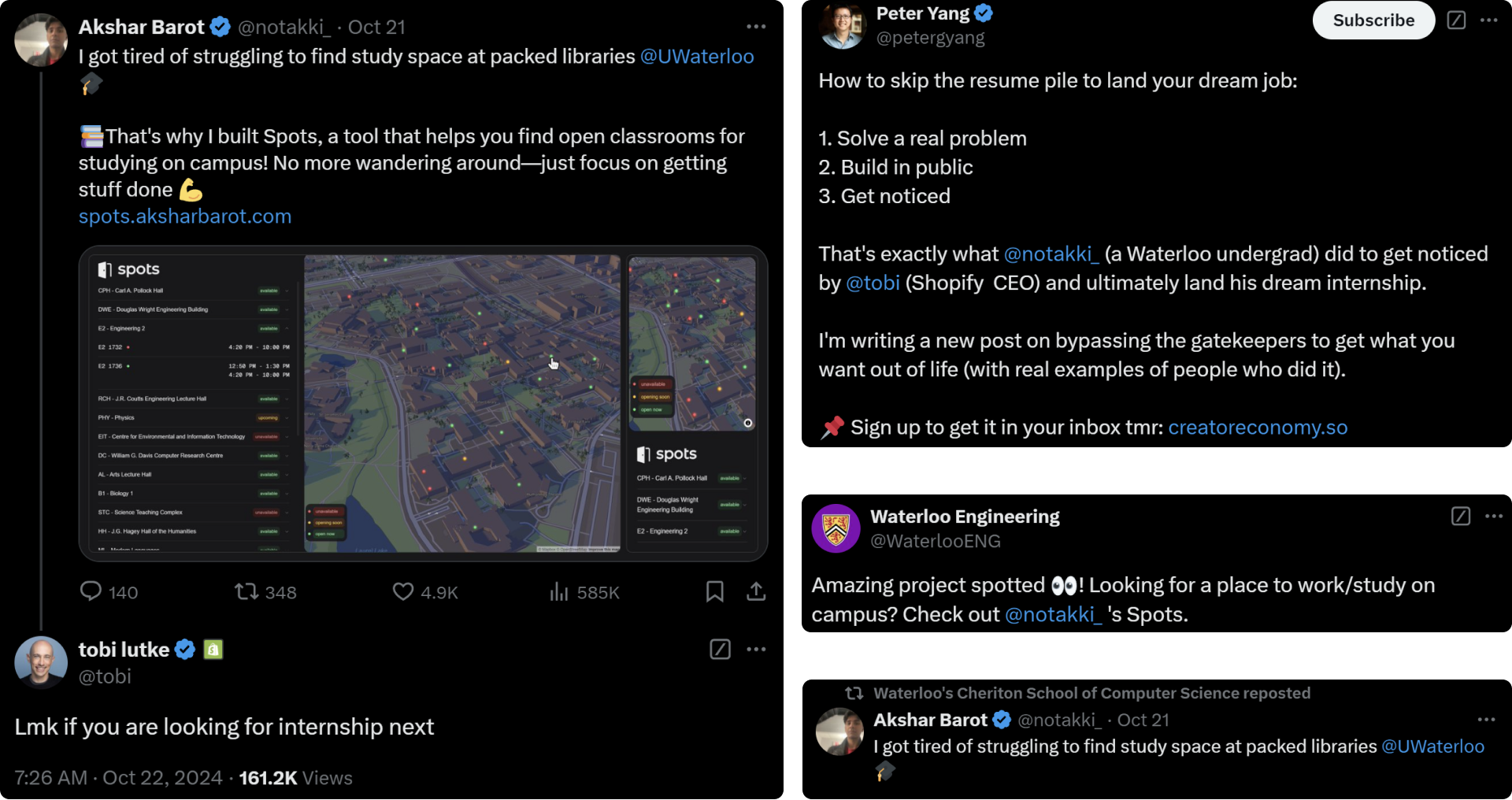Bookmark Akshar Barot's Spots tweet
Image resolution: width=1512 pixels, height=800 pixels.
click(x=714, y=591)
